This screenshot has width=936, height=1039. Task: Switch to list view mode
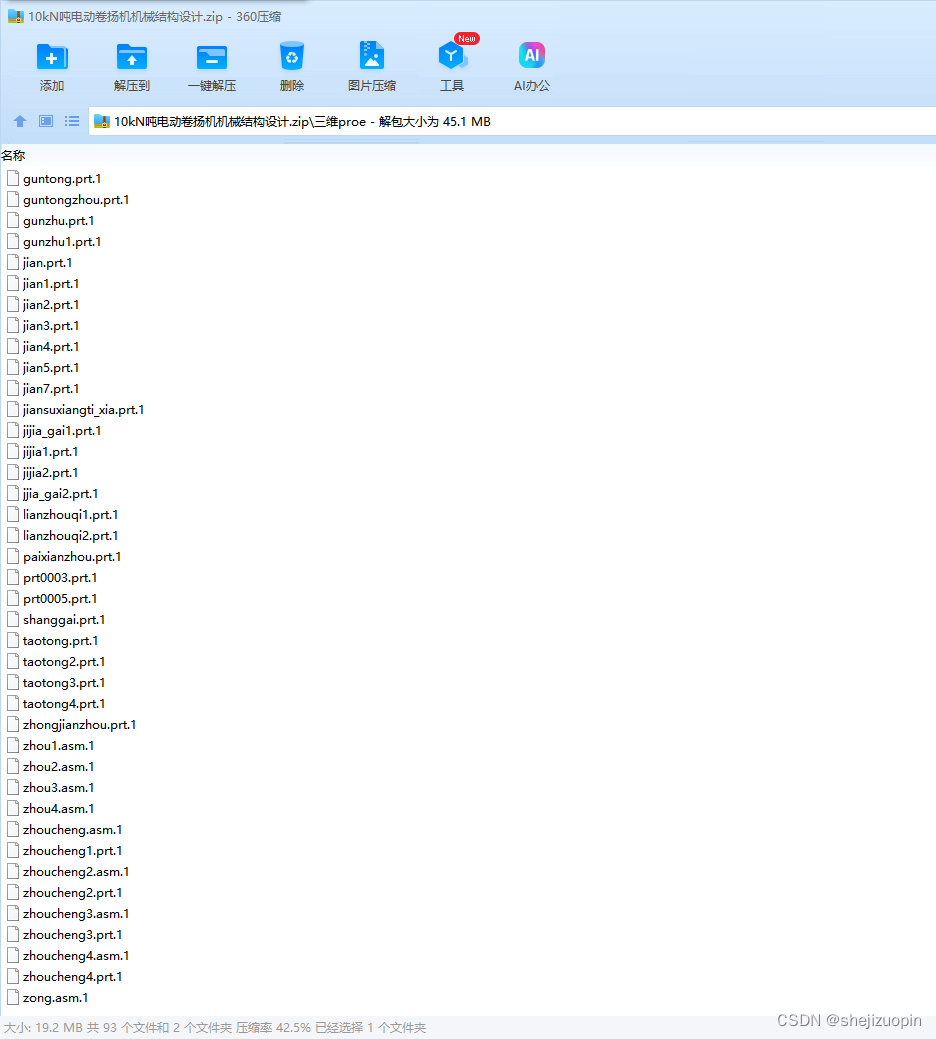click(x=72, y=121)
